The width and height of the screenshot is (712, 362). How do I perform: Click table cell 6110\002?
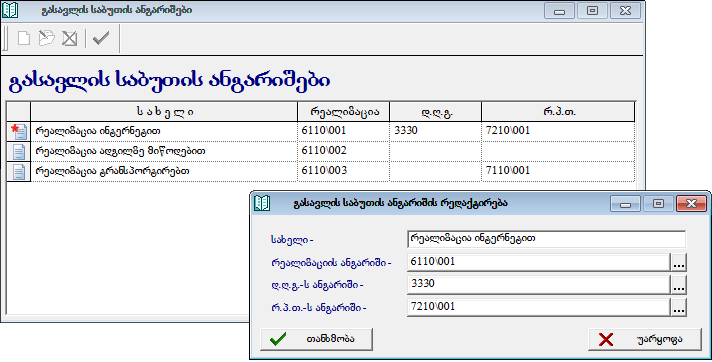[344, 151]
